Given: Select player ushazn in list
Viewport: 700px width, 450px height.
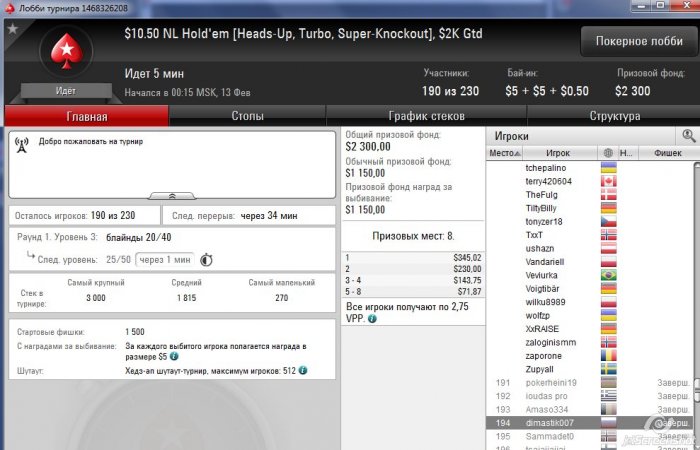Looking at the screenshot, I should coord(590,249).
